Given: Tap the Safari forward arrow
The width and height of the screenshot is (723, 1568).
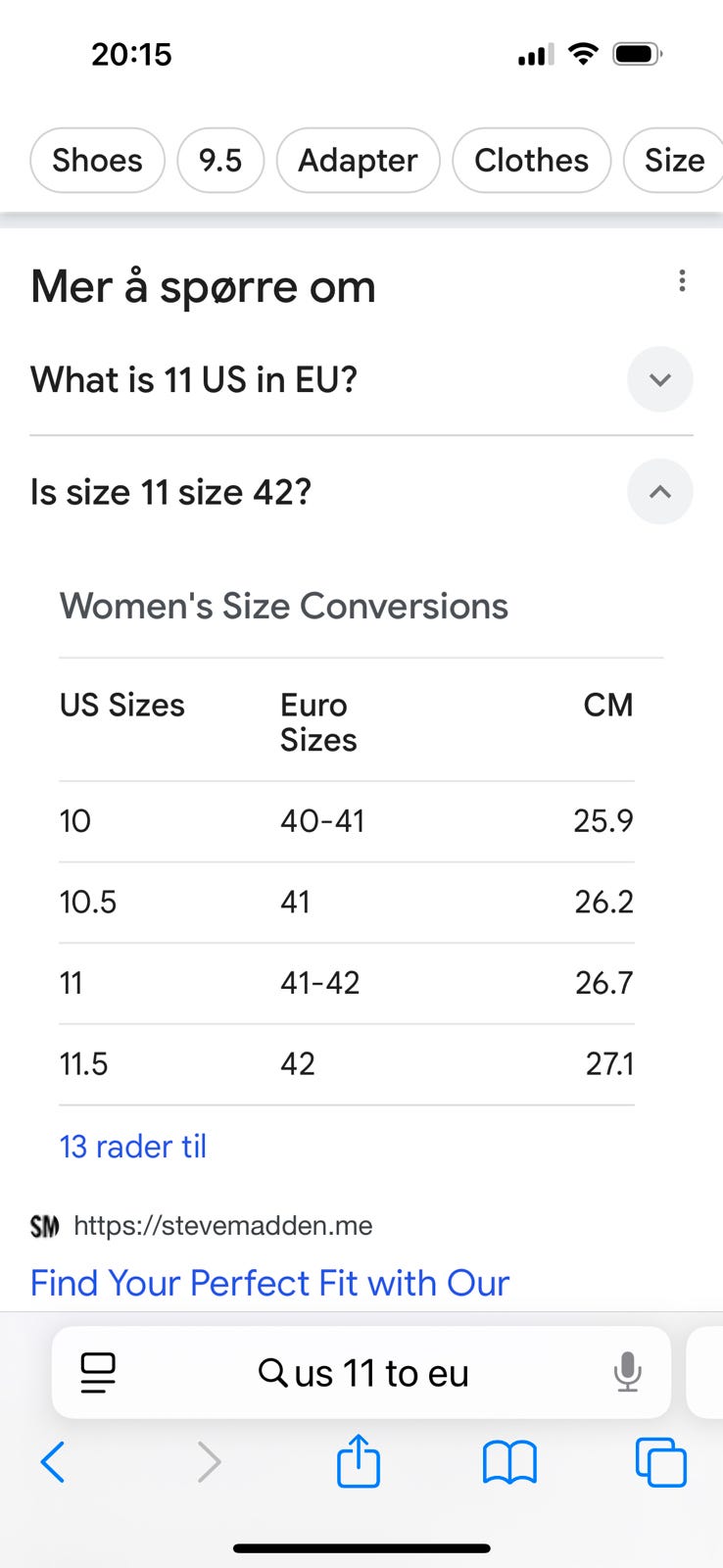Looking at the screenshot, I should 208,1462.
